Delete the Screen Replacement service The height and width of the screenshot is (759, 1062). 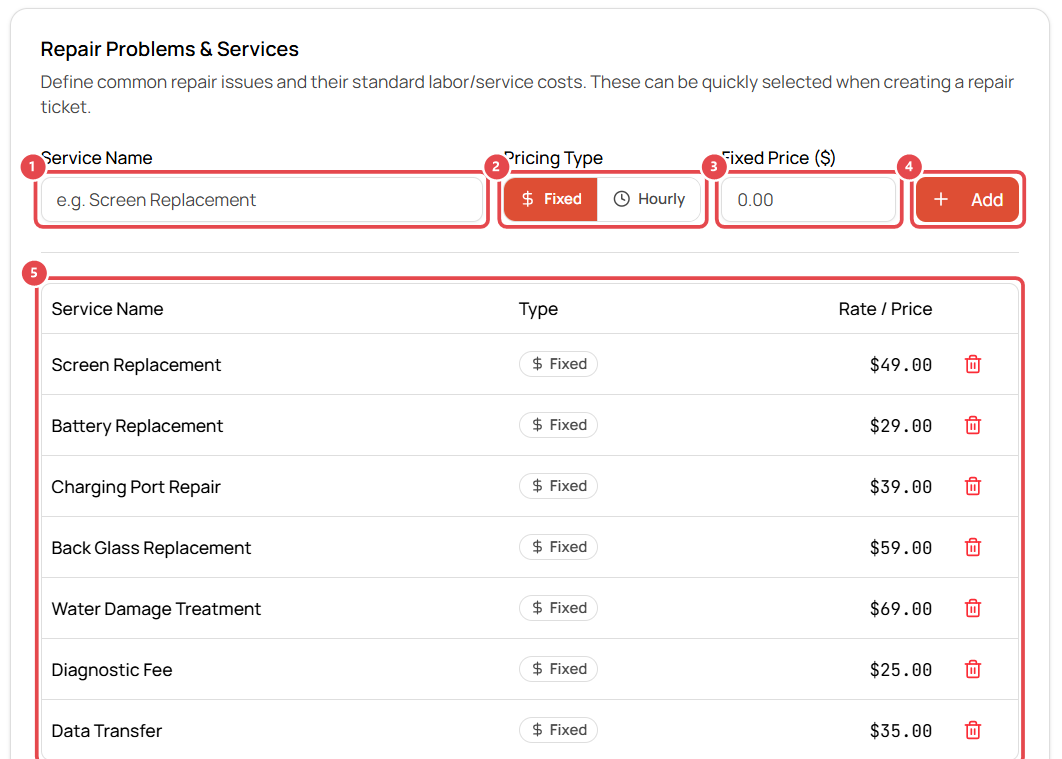click(973, 364)
